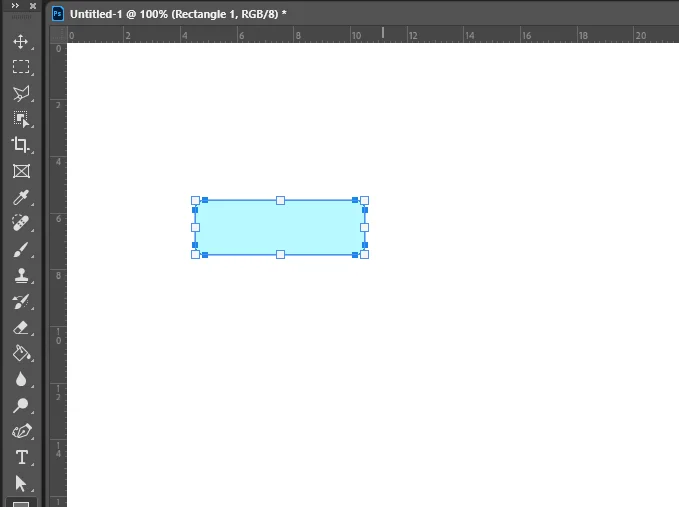The height and width of the screenshot is (507, 679).
Task: Select the Dodge tool
Action: click(21, 405)
